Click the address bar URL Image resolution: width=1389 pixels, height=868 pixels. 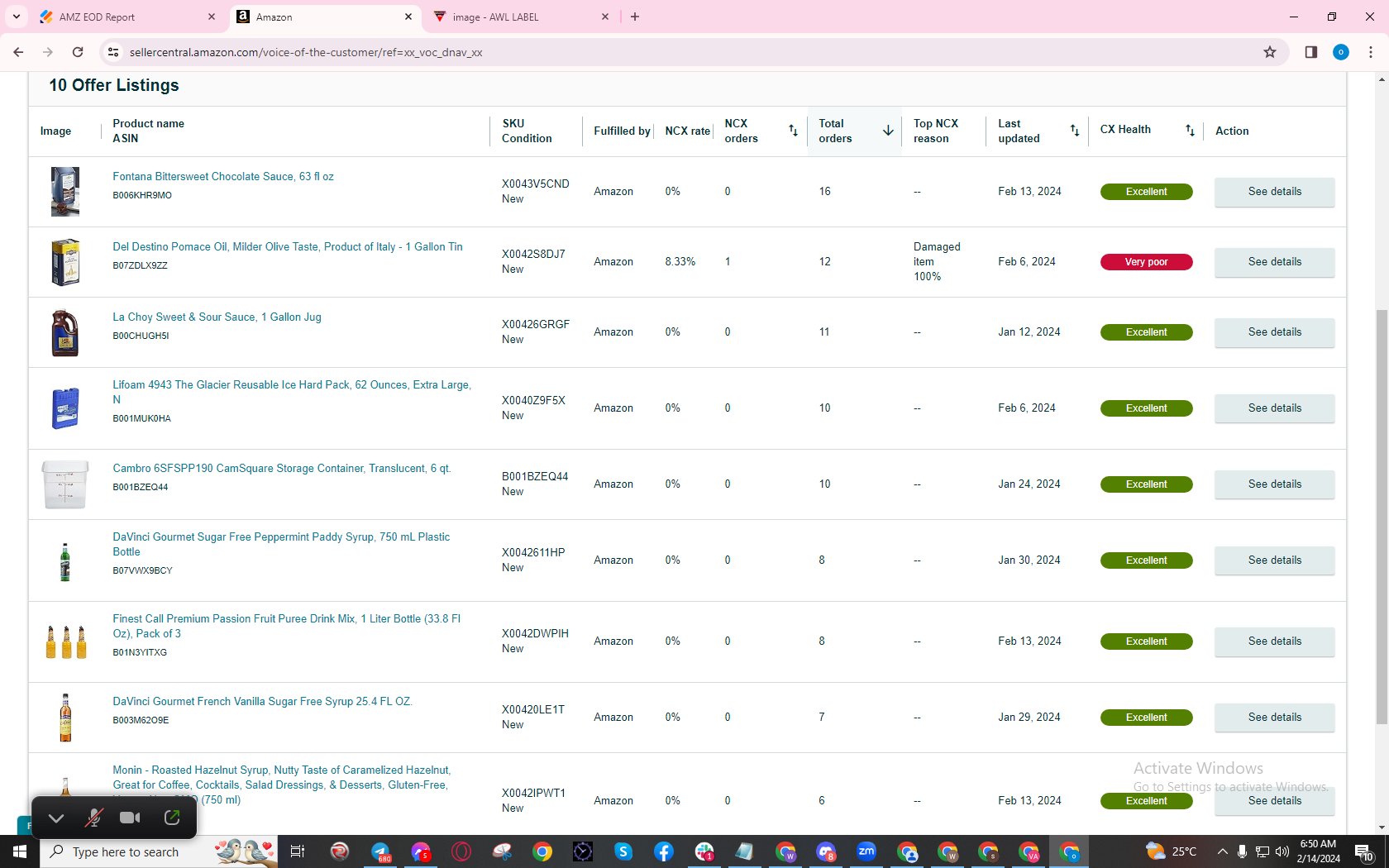point(306,52)
